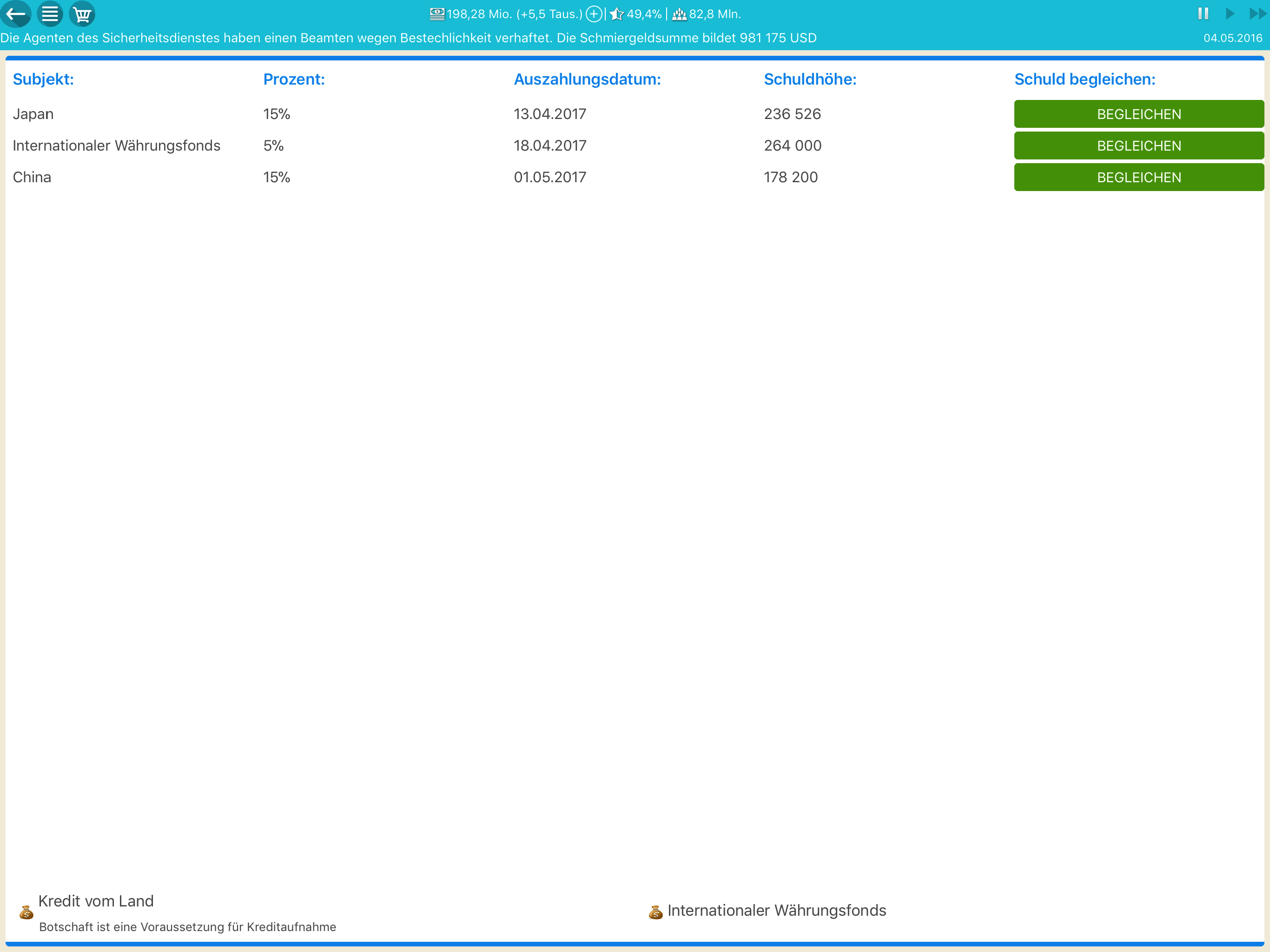Enable fast-forward speed

1257,13
